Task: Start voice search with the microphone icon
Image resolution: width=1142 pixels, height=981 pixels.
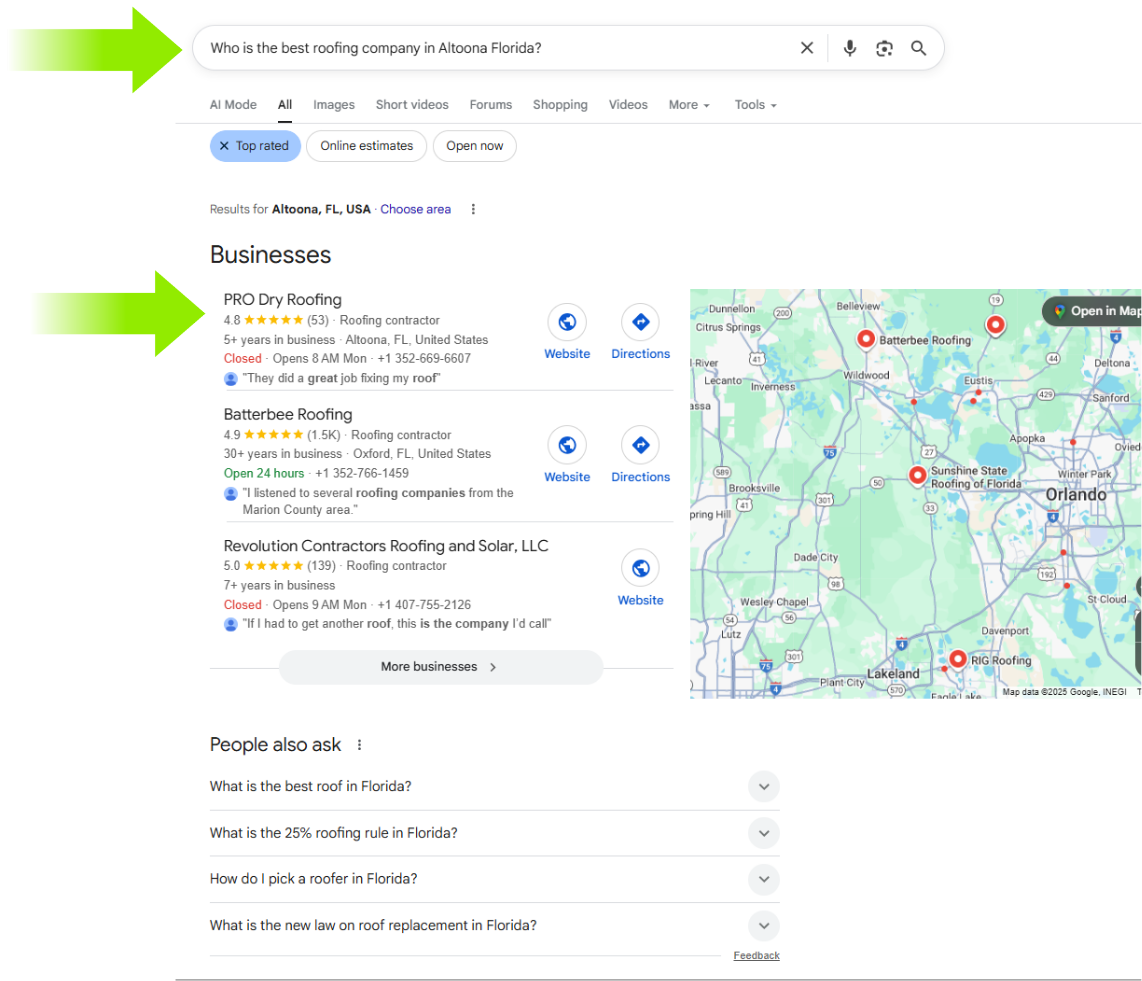Action: point(849,48)
